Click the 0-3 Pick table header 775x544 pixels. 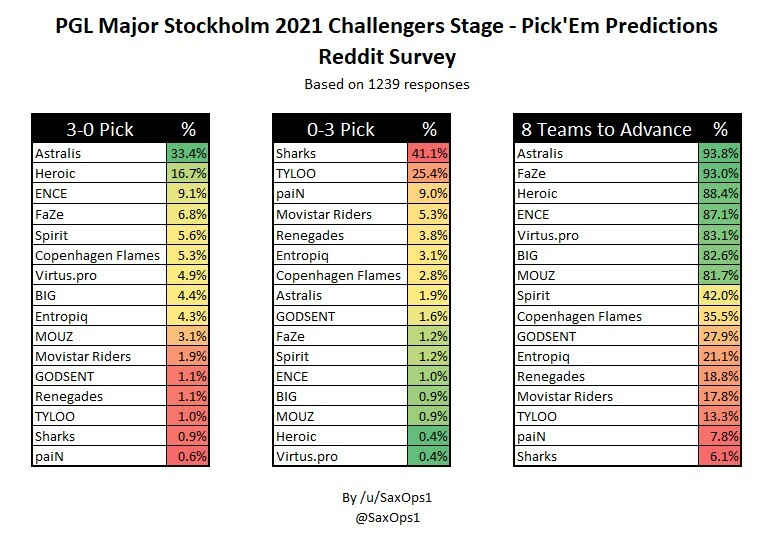341,129
